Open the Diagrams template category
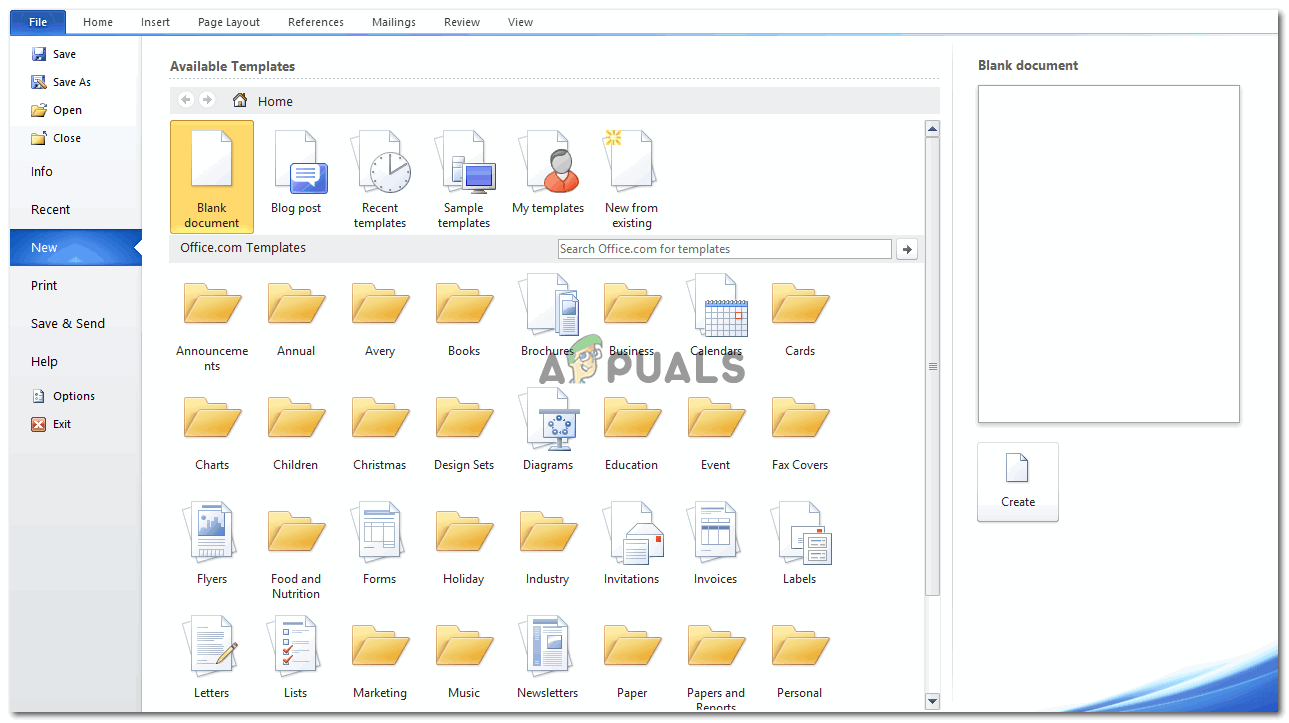The width and height of the screenshot is (1289, 723). [548, 430]
